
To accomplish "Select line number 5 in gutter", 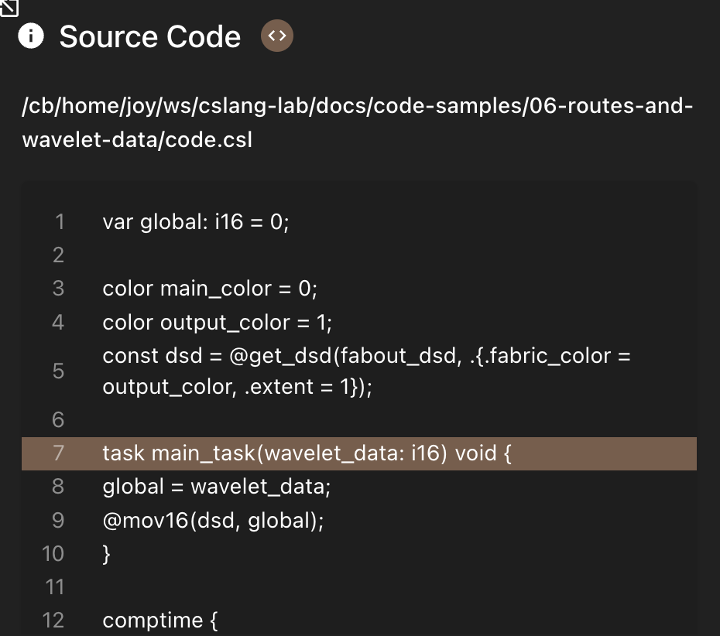I will coord(58,371).
